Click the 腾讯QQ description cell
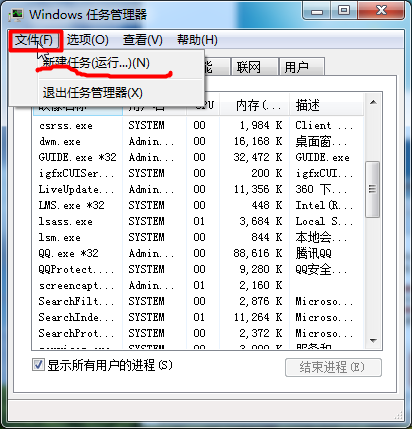Screen dimensions: 412x429 pos(313,253)
